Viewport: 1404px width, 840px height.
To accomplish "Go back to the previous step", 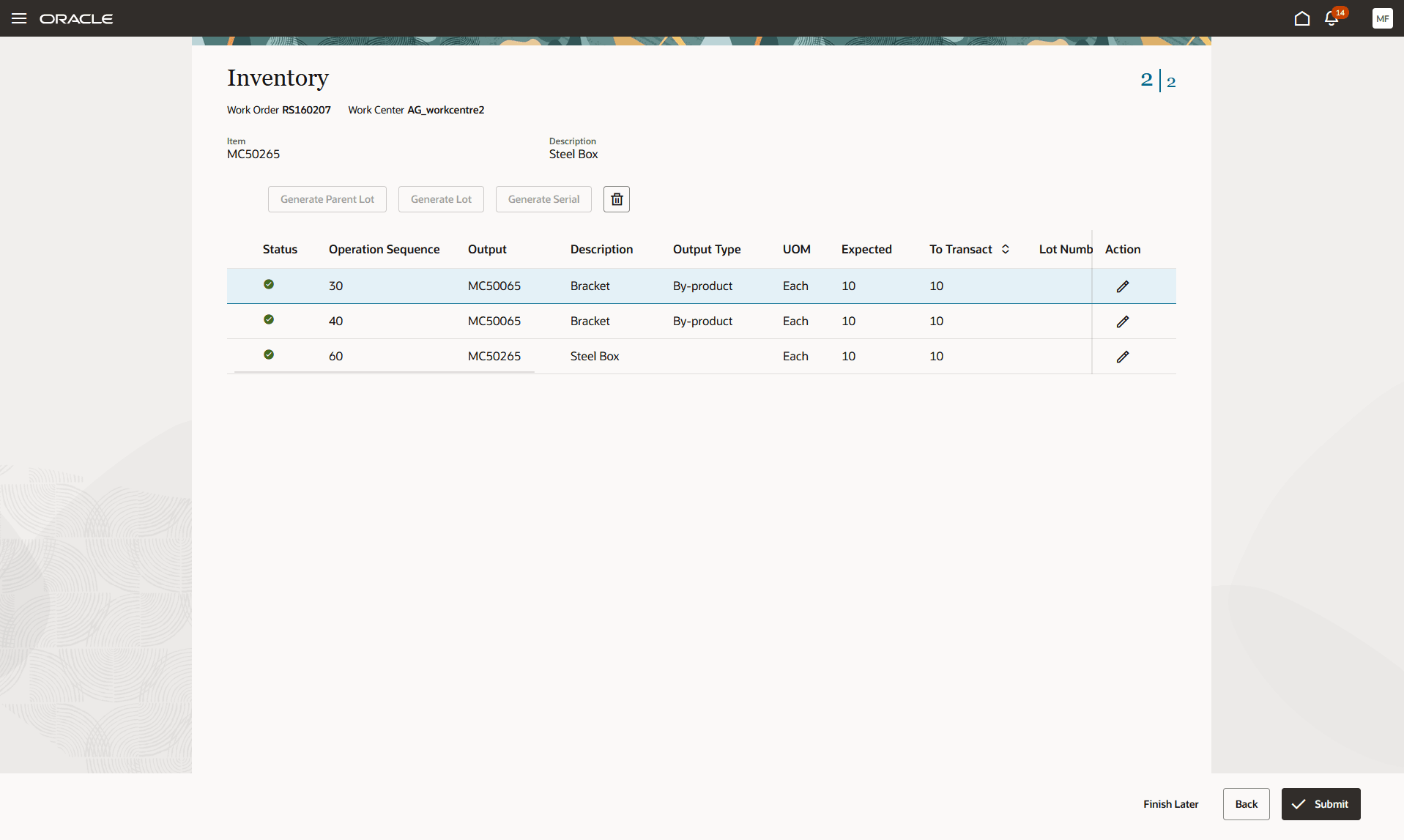I will pyautogui.click(x=1246, y=803).
